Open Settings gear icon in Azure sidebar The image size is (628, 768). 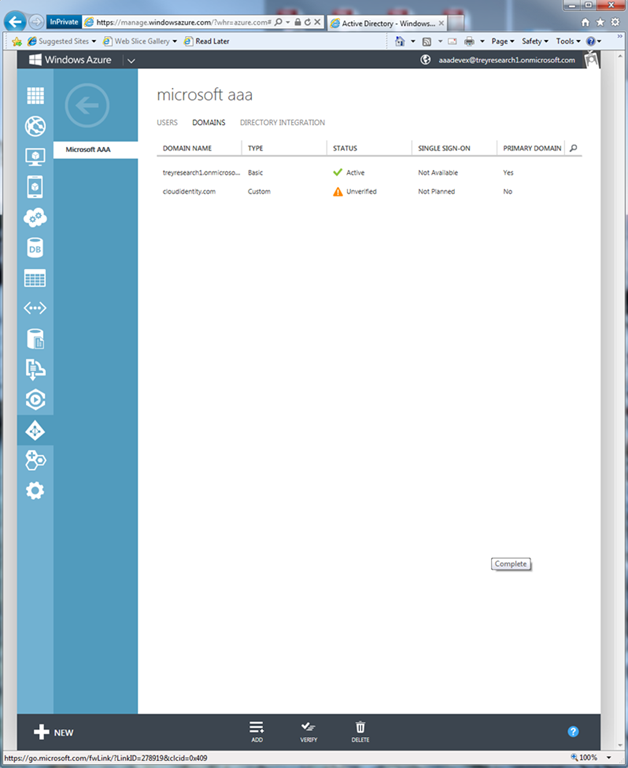coord(35,490)
